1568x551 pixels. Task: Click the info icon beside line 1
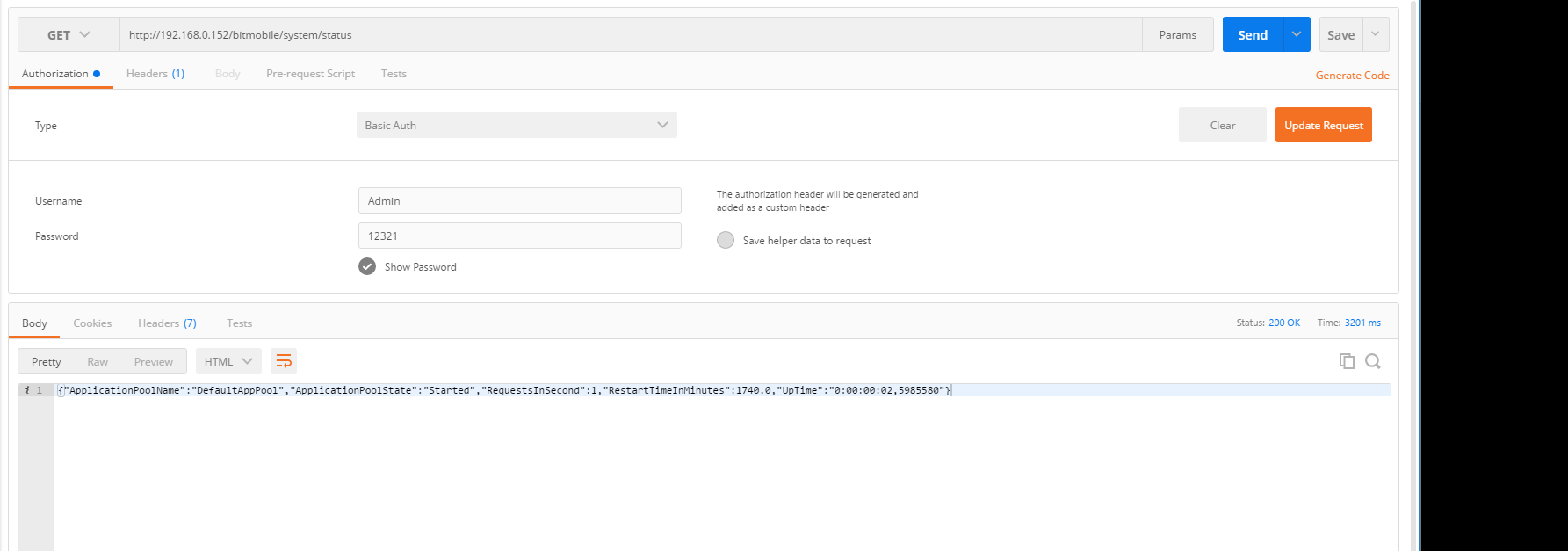click(27, 390)
